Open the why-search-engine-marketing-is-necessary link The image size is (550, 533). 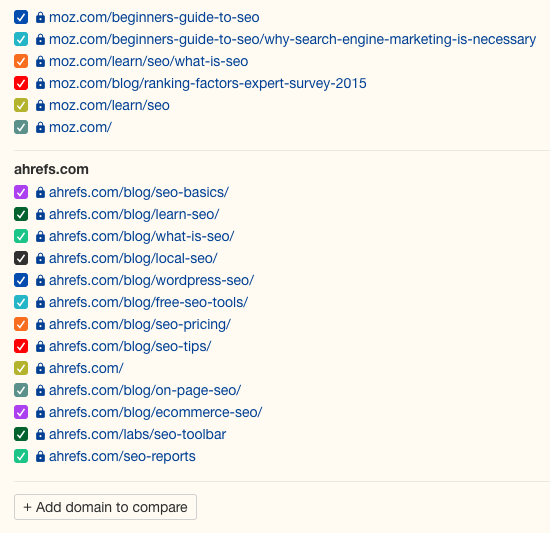(x=293, y=40)
